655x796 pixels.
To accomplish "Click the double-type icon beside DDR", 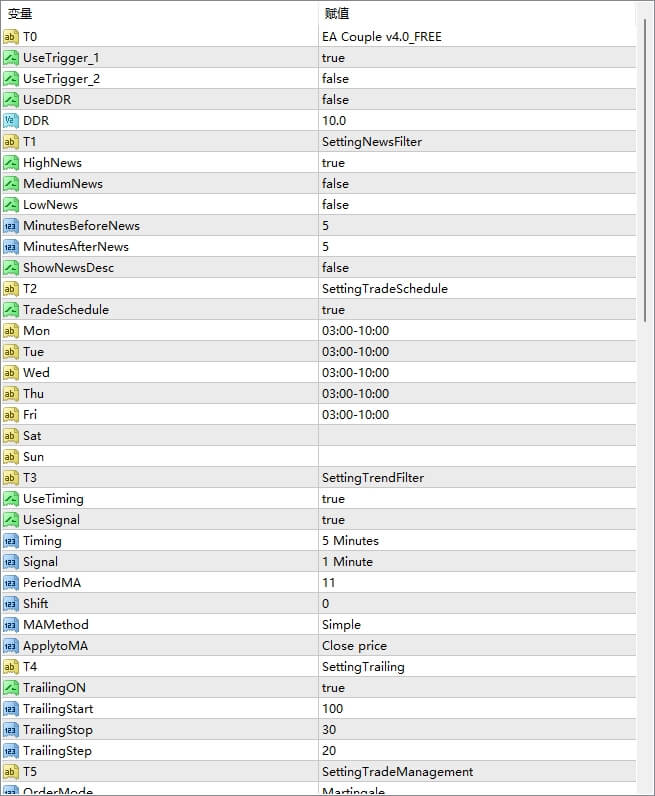I will tap(11, 121).
